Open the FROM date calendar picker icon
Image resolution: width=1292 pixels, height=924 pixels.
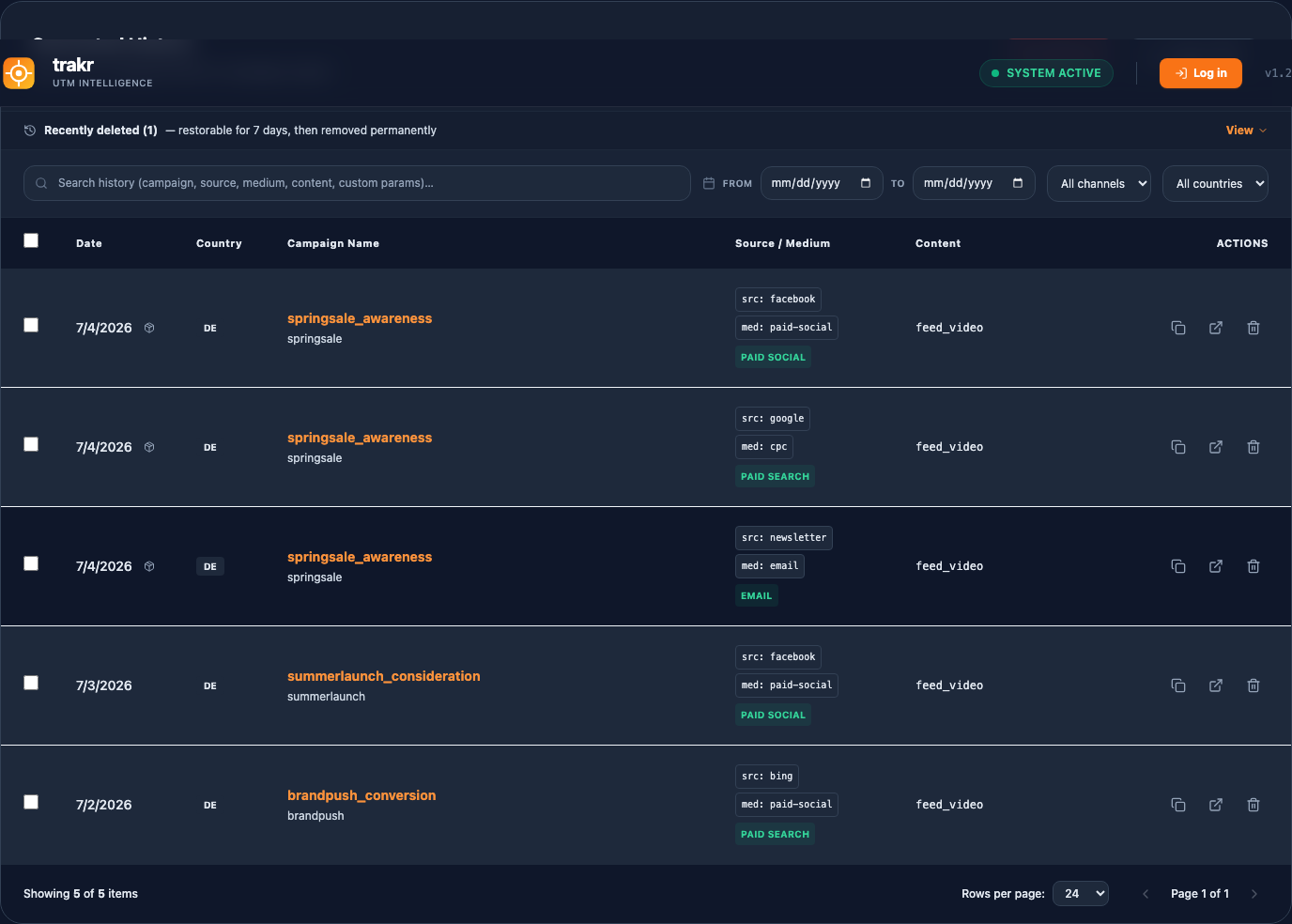click(866, 183)
